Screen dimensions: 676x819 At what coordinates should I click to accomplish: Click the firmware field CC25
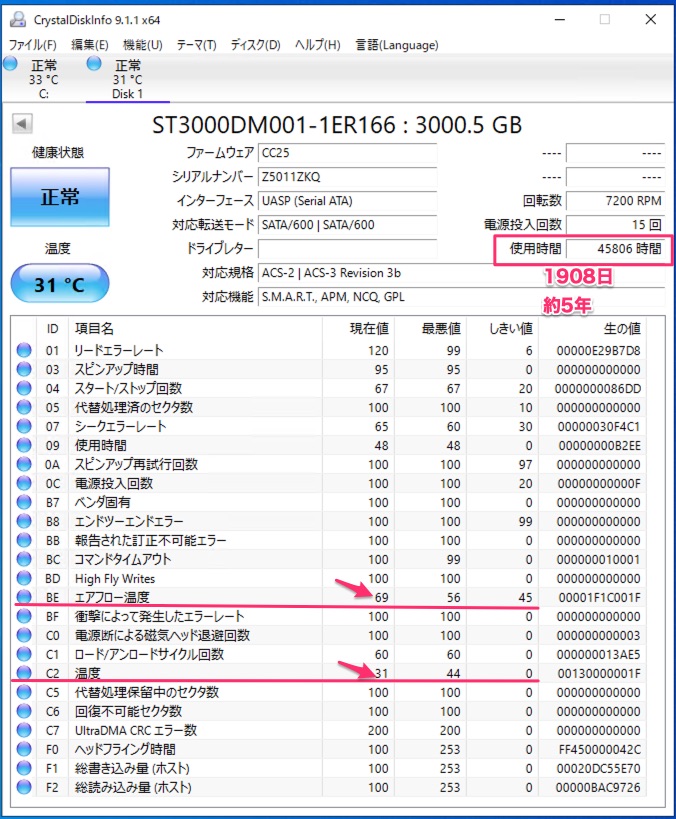(x=347, y=153)
